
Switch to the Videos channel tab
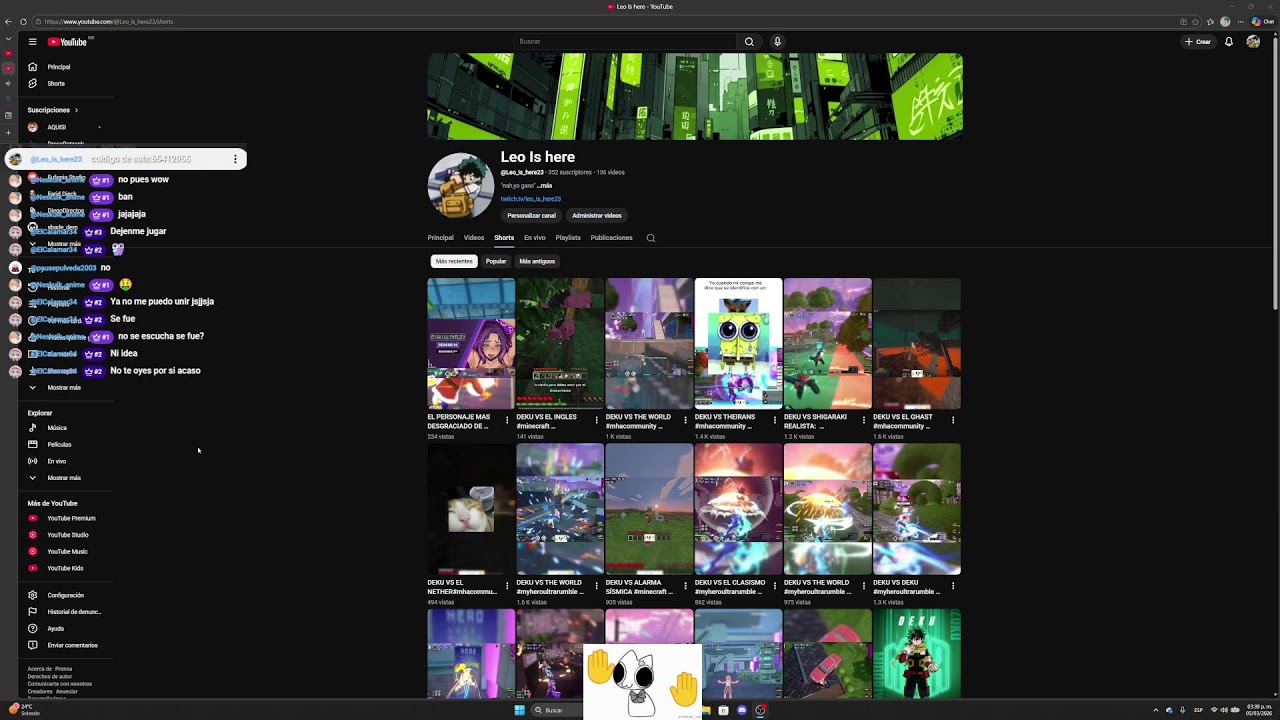coord(474,238)
